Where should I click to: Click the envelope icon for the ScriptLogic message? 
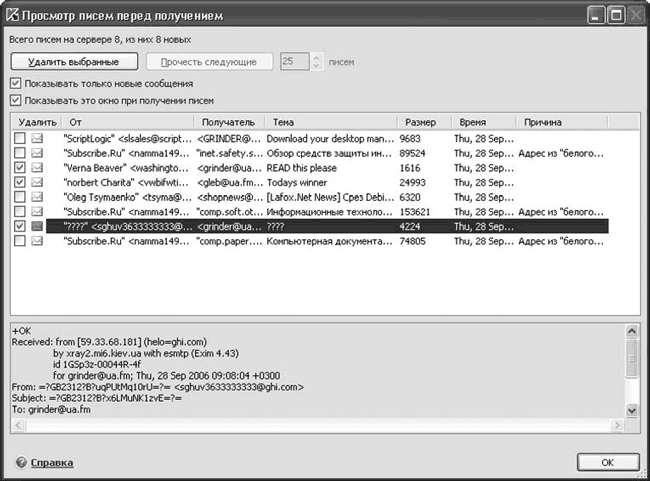pyautogui.click(x=37, y=138)
